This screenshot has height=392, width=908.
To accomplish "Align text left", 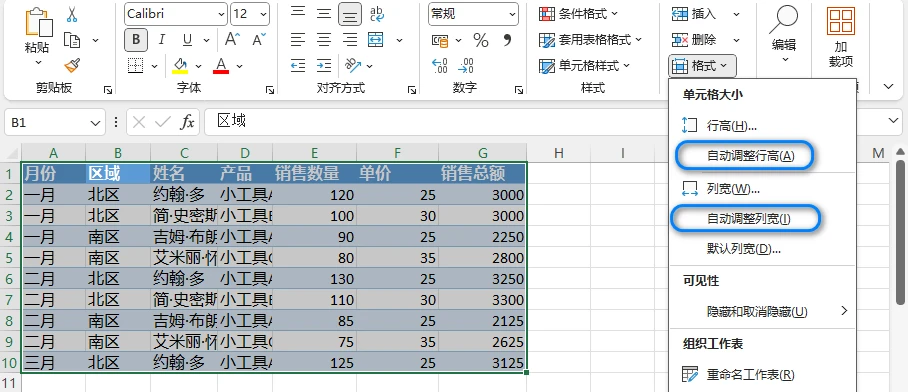I will [x=298, y=39].
